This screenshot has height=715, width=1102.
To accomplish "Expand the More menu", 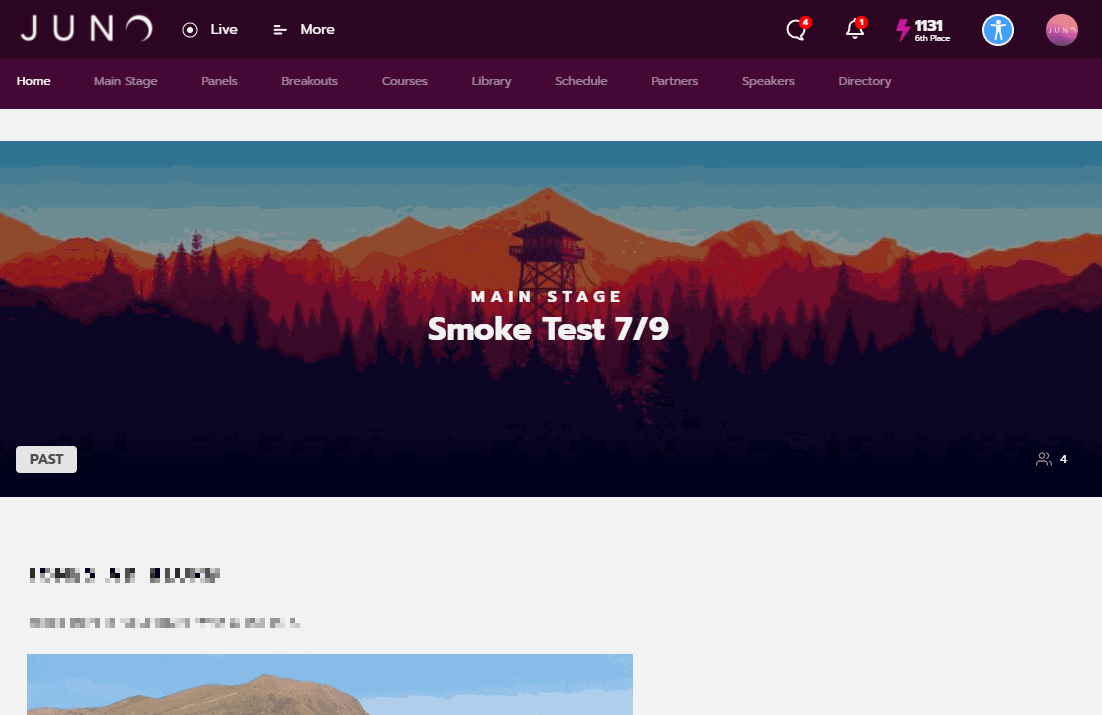I will click(304, 30).
